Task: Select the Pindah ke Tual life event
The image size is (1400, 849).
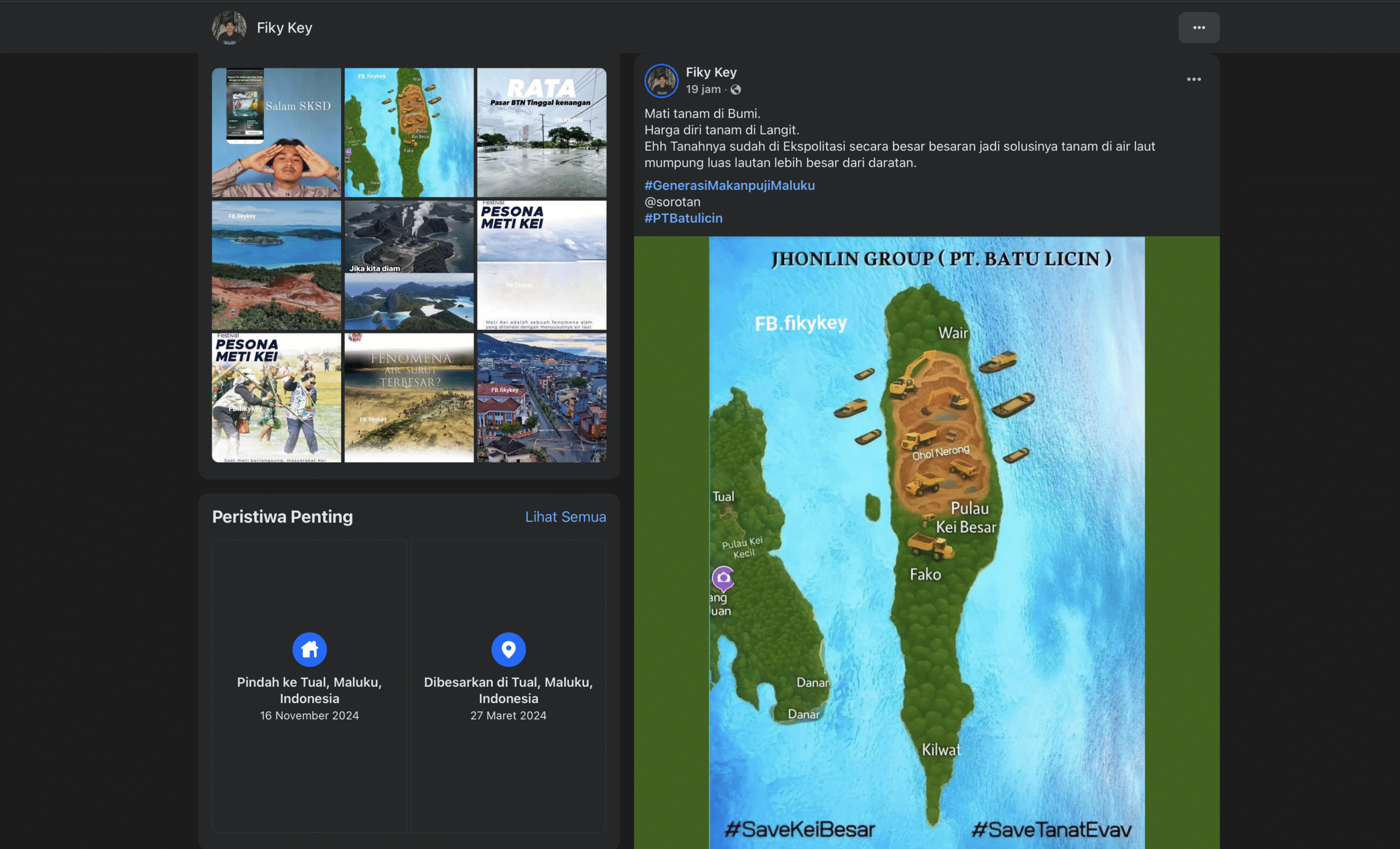Action: 309,689
